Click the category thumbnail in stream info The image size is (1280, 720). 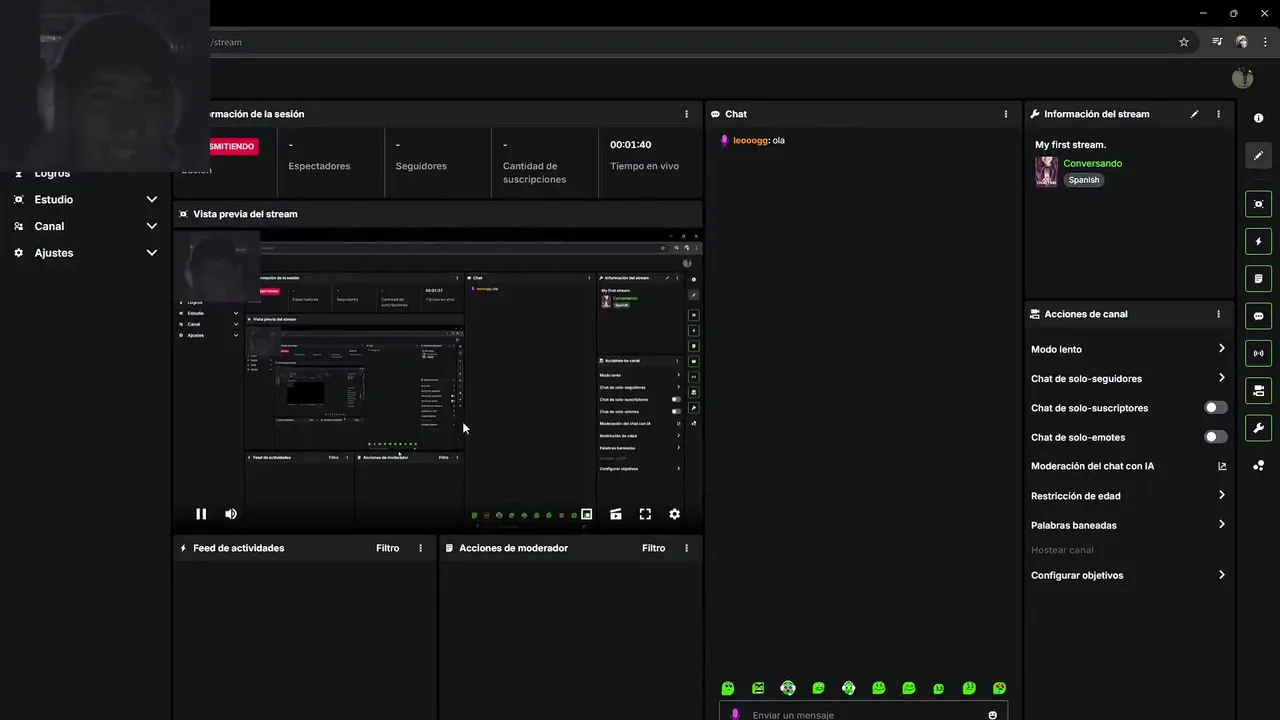(1046, 171)
